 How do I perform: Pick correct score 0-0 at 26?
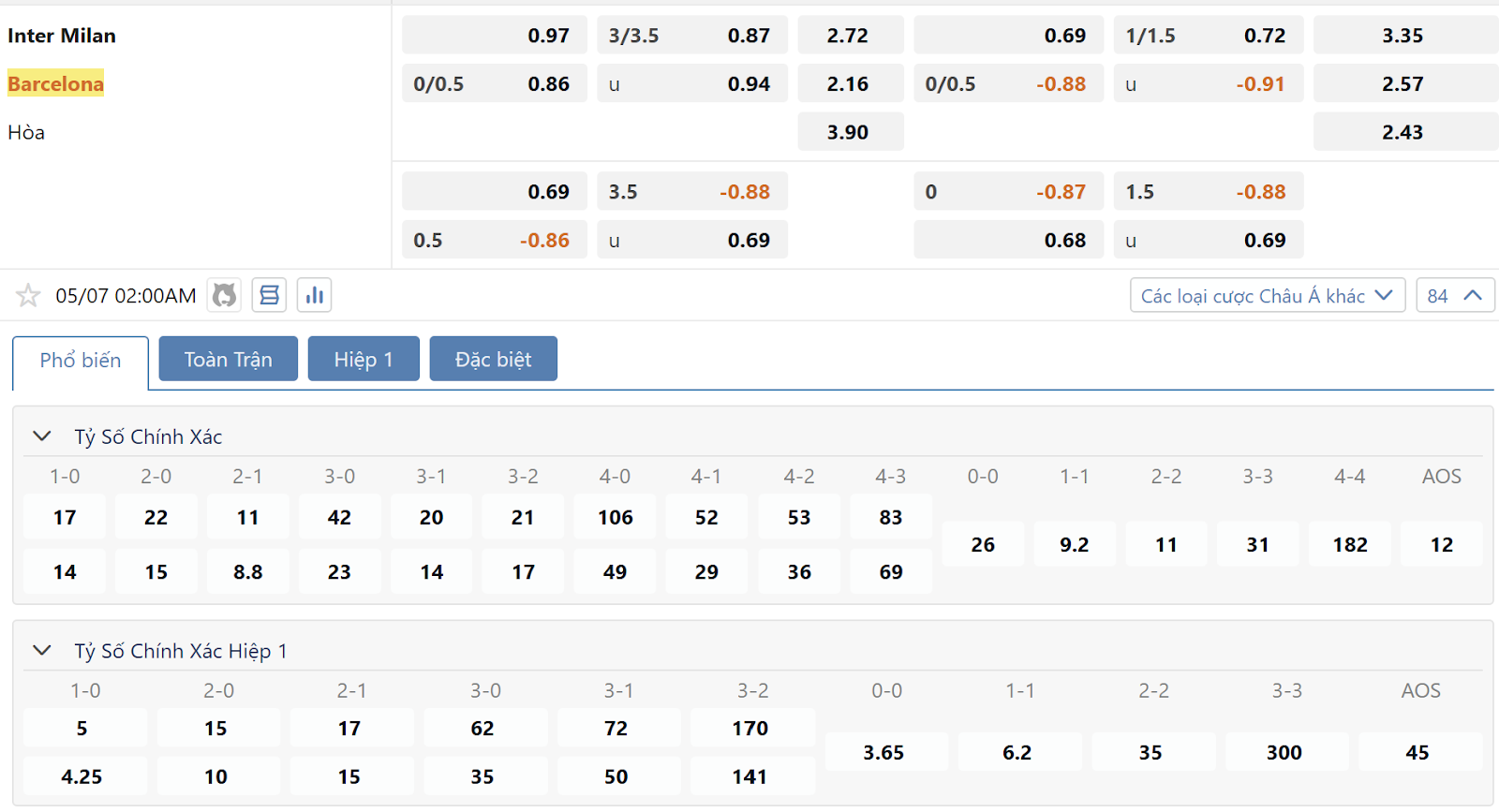click(983, 544)
